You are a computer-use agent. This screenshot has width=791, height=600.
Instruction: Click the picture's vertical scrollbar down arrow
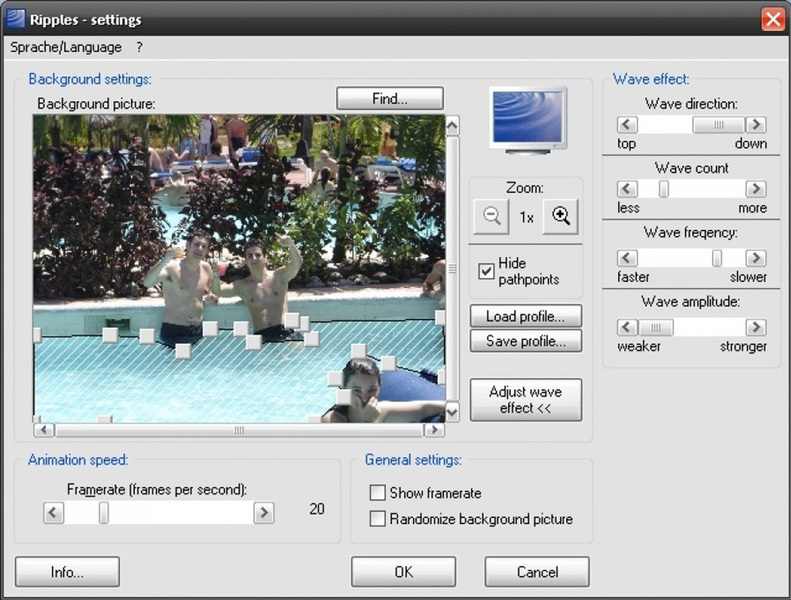(x=452, y=412)
